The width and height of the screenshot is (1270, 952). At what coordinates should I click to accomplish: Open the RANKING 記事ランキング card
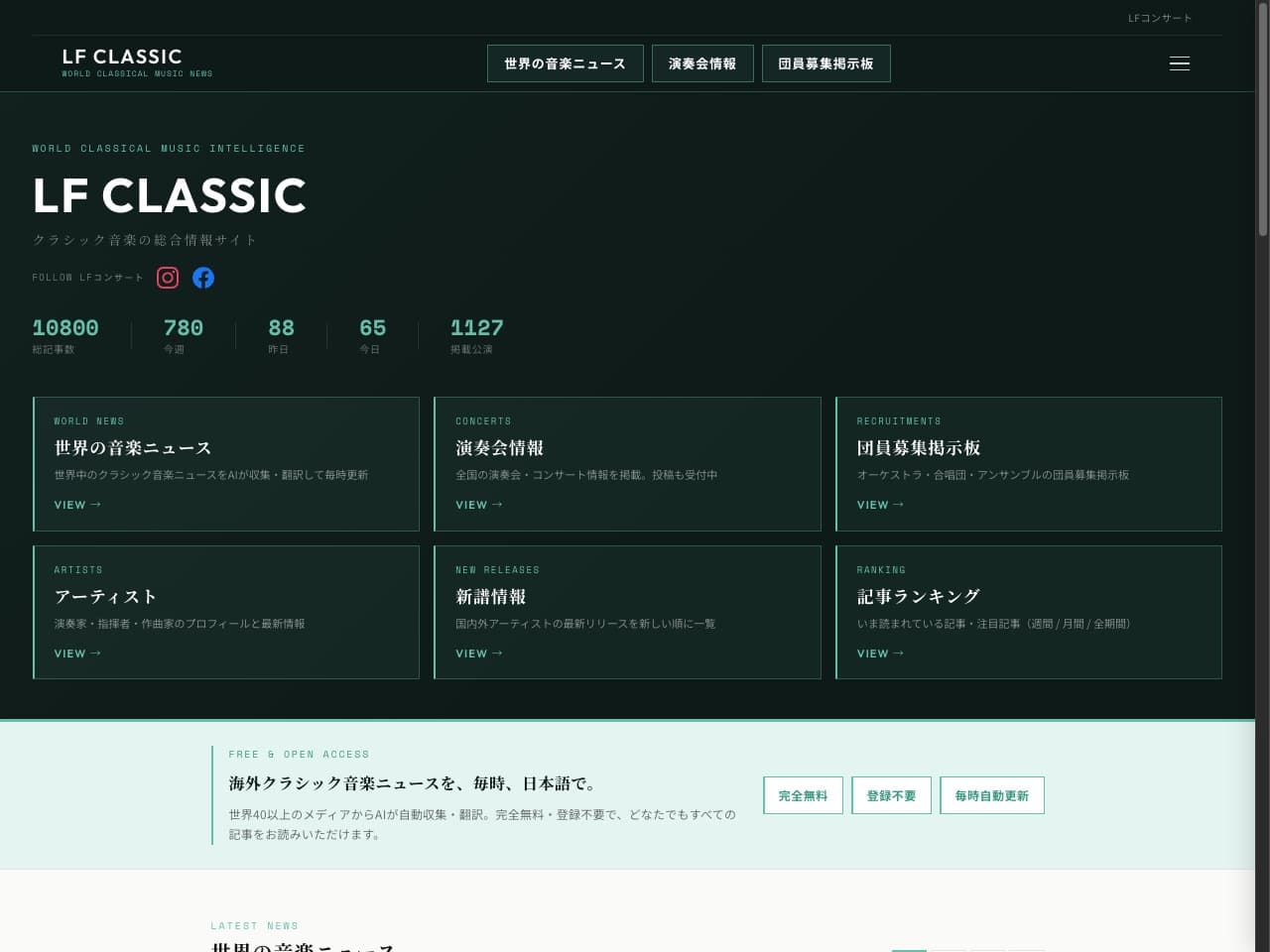(x=1029, y=613)
